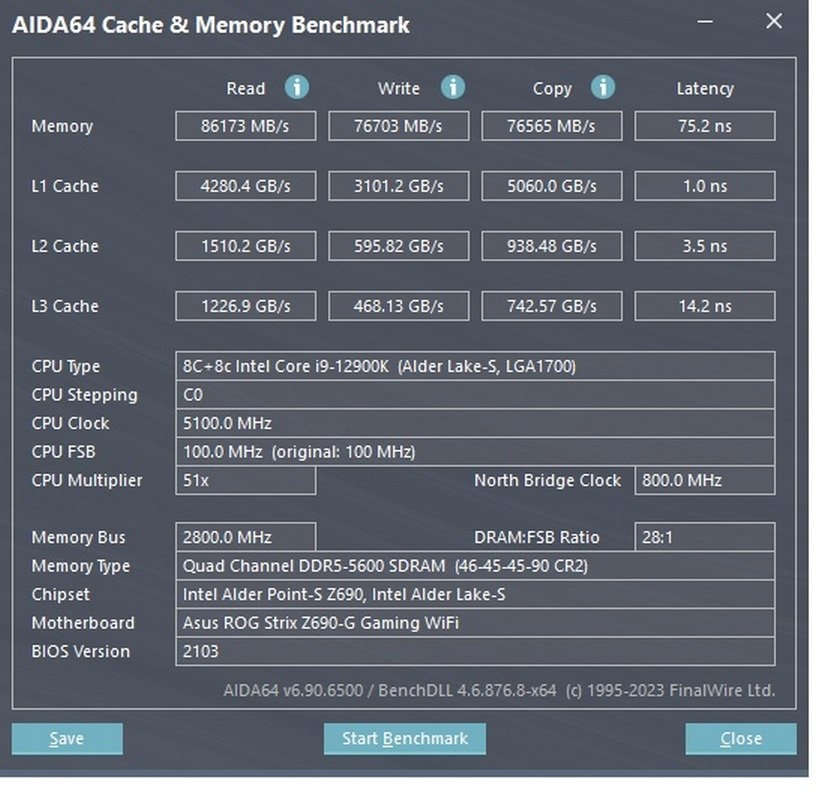This screenshot has width=825, height=792.
Task: Click the Start Benchmark button
Action: pos(405,739)
